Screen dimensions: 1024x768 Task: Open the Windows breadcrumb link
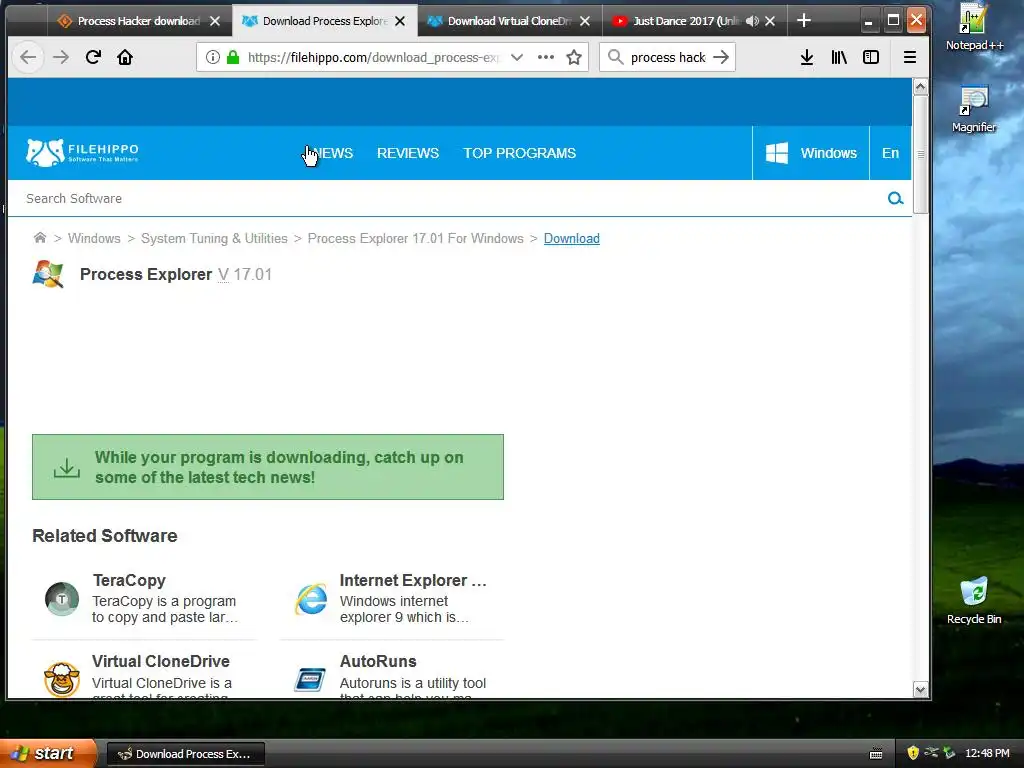(94, 238)
